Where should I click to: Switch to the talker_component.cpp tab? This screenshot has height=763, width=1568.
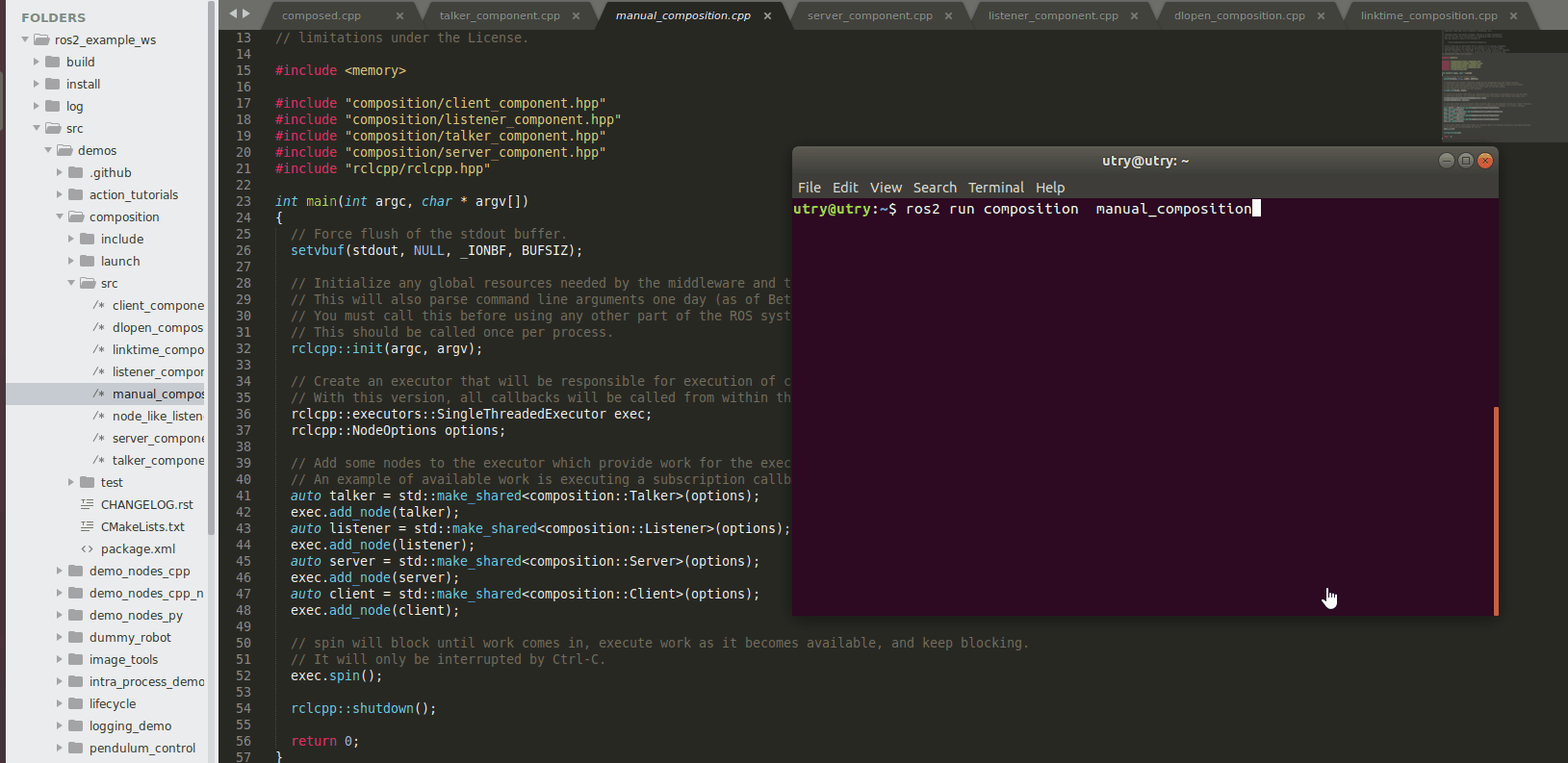coord(500,15)
